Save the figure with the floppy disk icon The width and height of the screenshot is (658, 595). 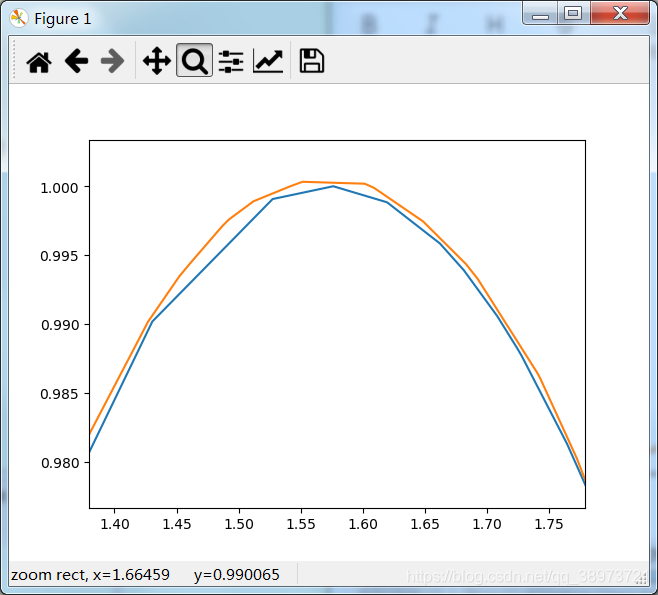311,61
